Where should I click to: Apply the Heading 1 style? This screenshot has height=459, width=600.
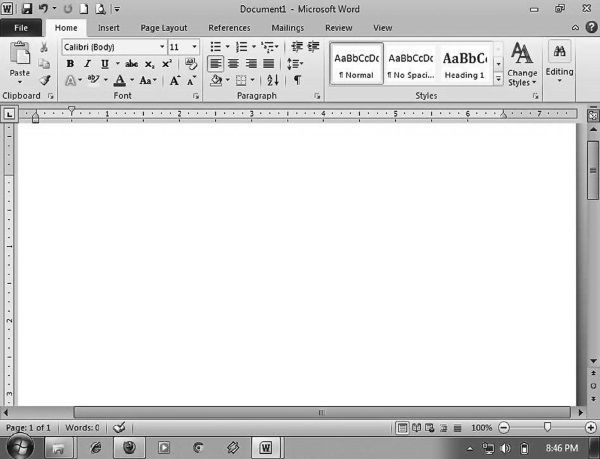(x=464, y=64)
